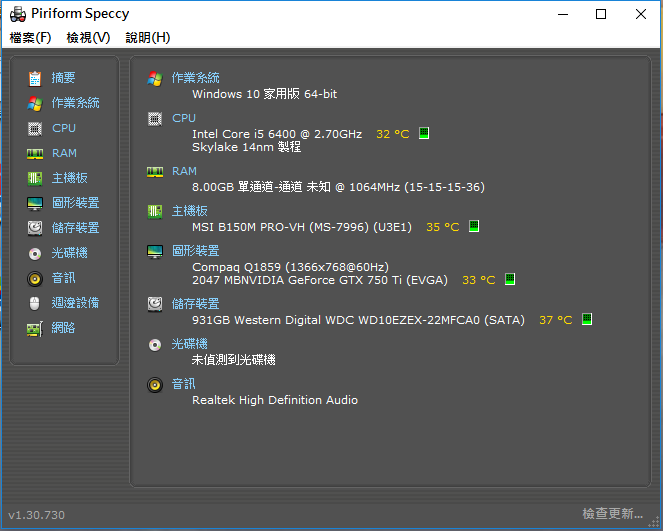Screen dimensions: 663x531
Task: Click the Windows flag icon beside sidebar 作業系統
Action: [35, 104]
